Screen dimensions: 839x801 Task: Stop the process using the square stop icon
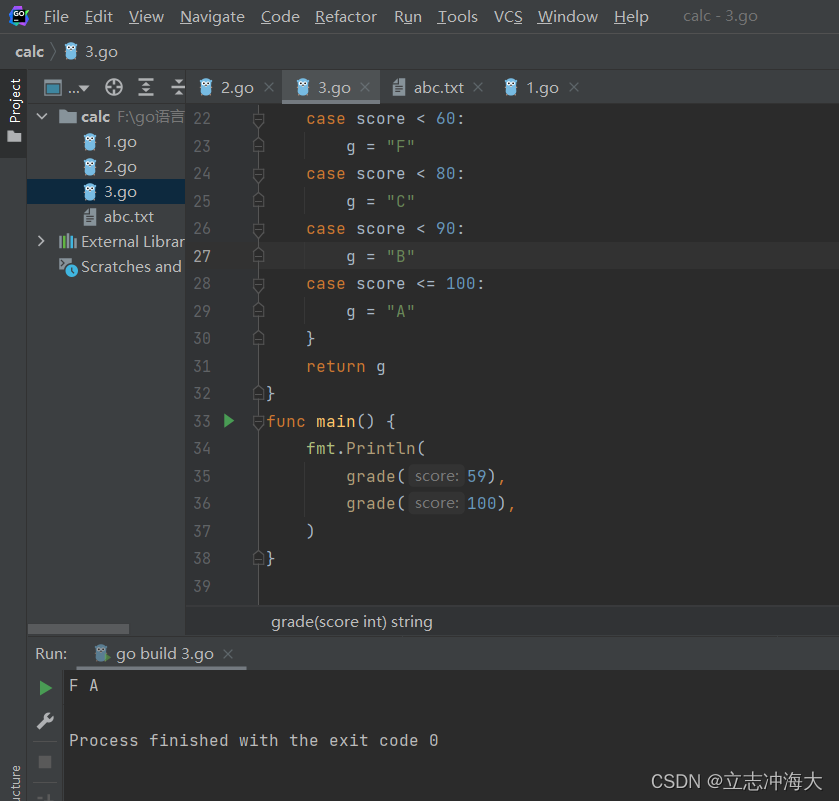(x=44, y=761)
